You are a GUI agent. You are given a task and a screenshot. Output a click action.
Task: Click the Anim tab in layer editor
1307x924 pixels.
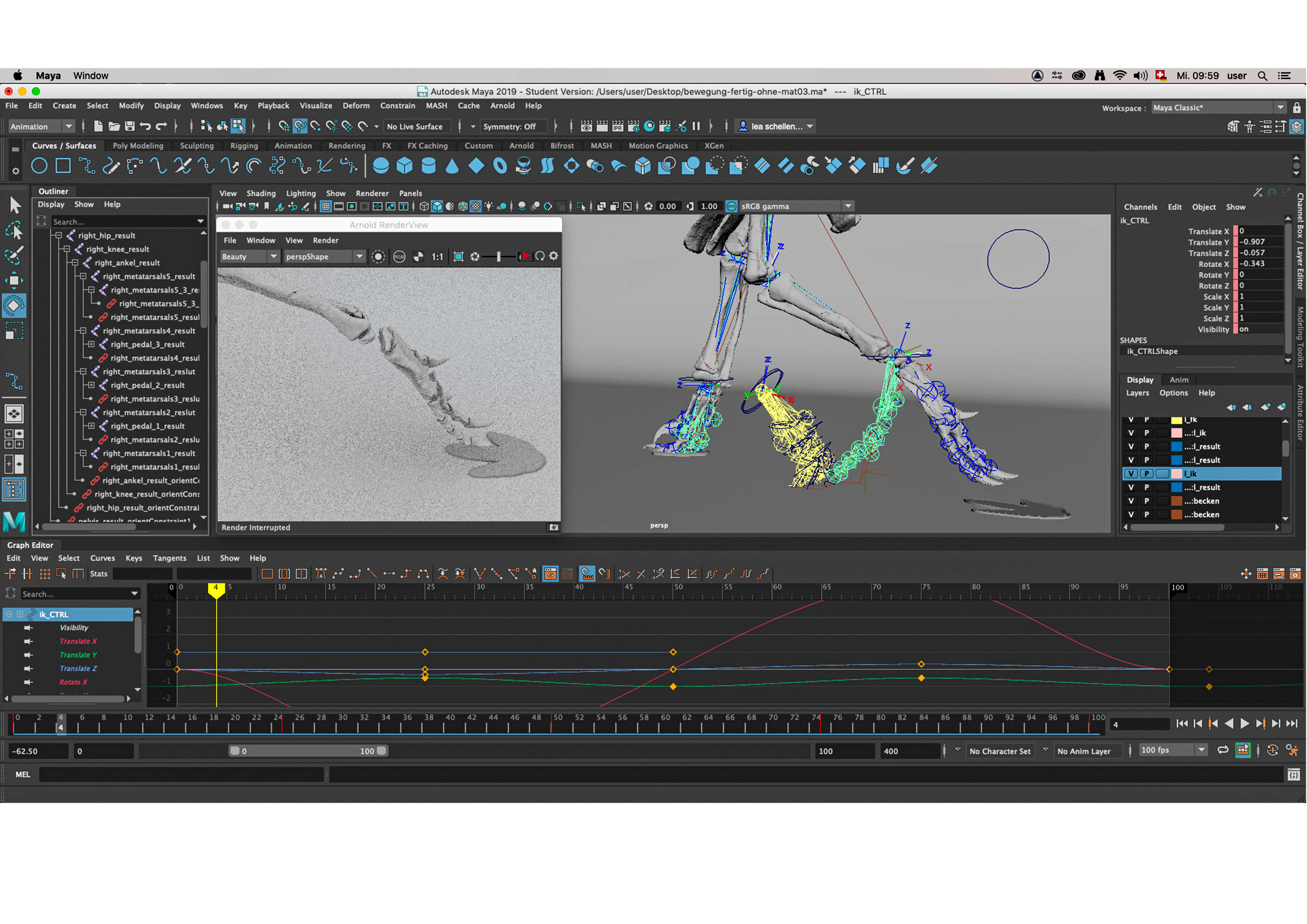point(1178,379)
